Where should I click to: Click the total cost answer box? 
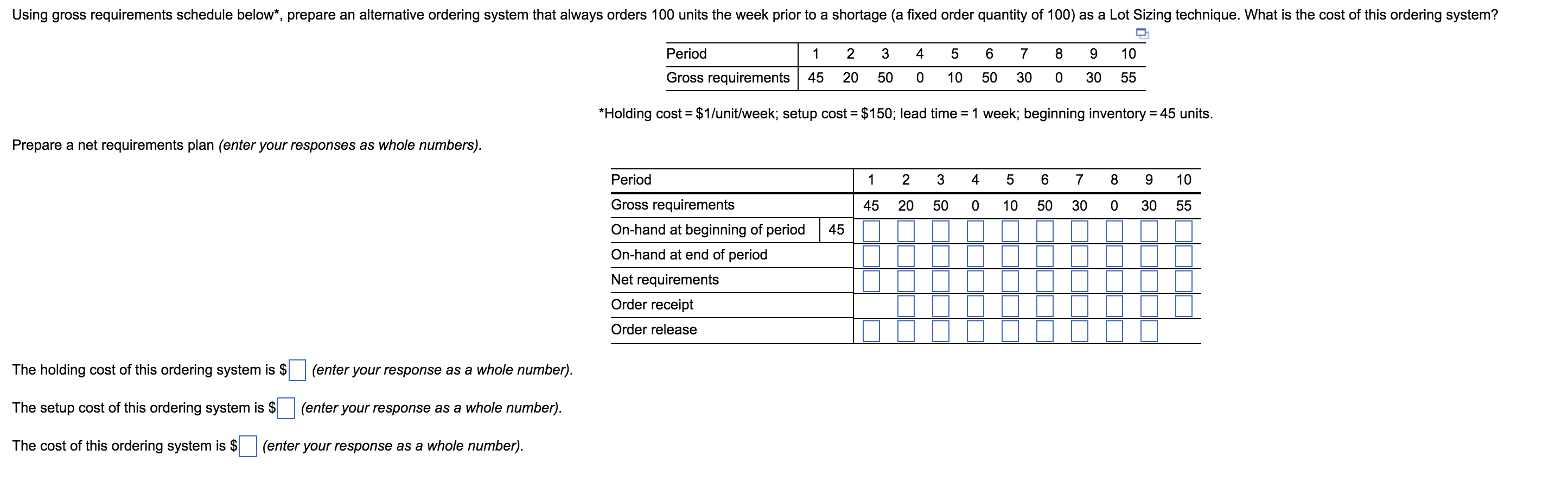coord(249,447)
